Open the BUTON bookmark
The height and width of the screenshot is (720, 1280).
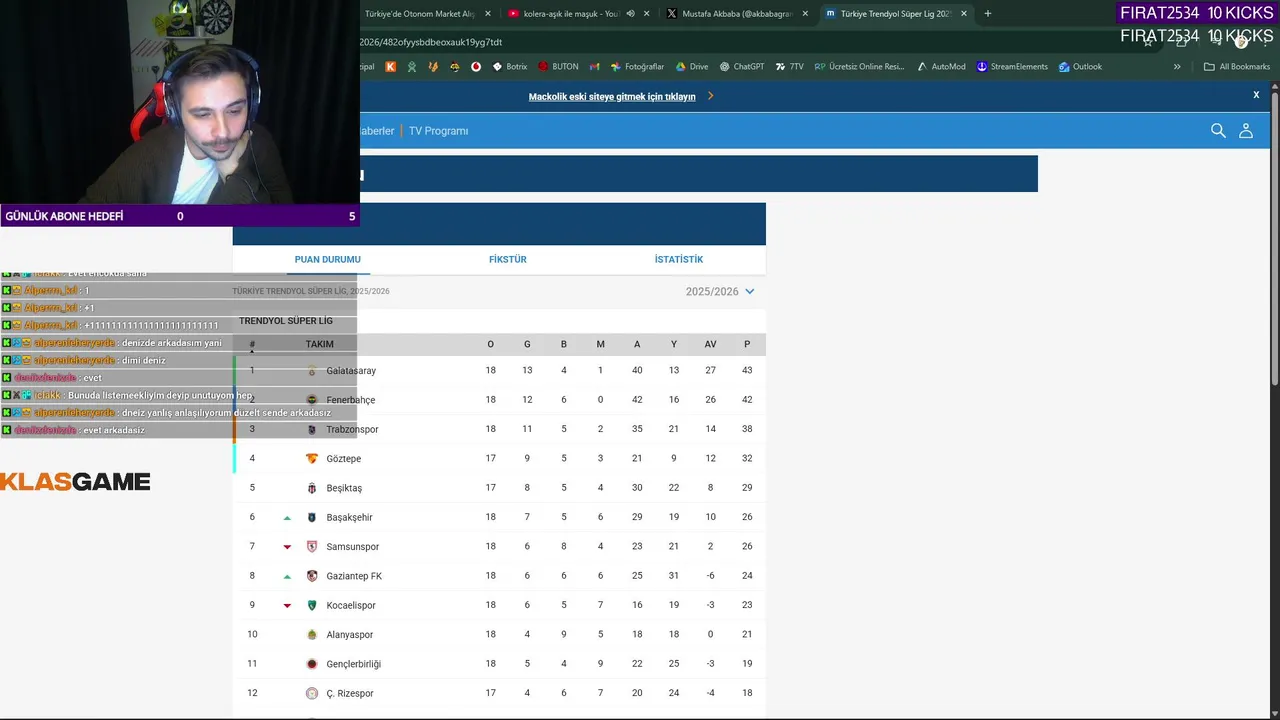558,67
